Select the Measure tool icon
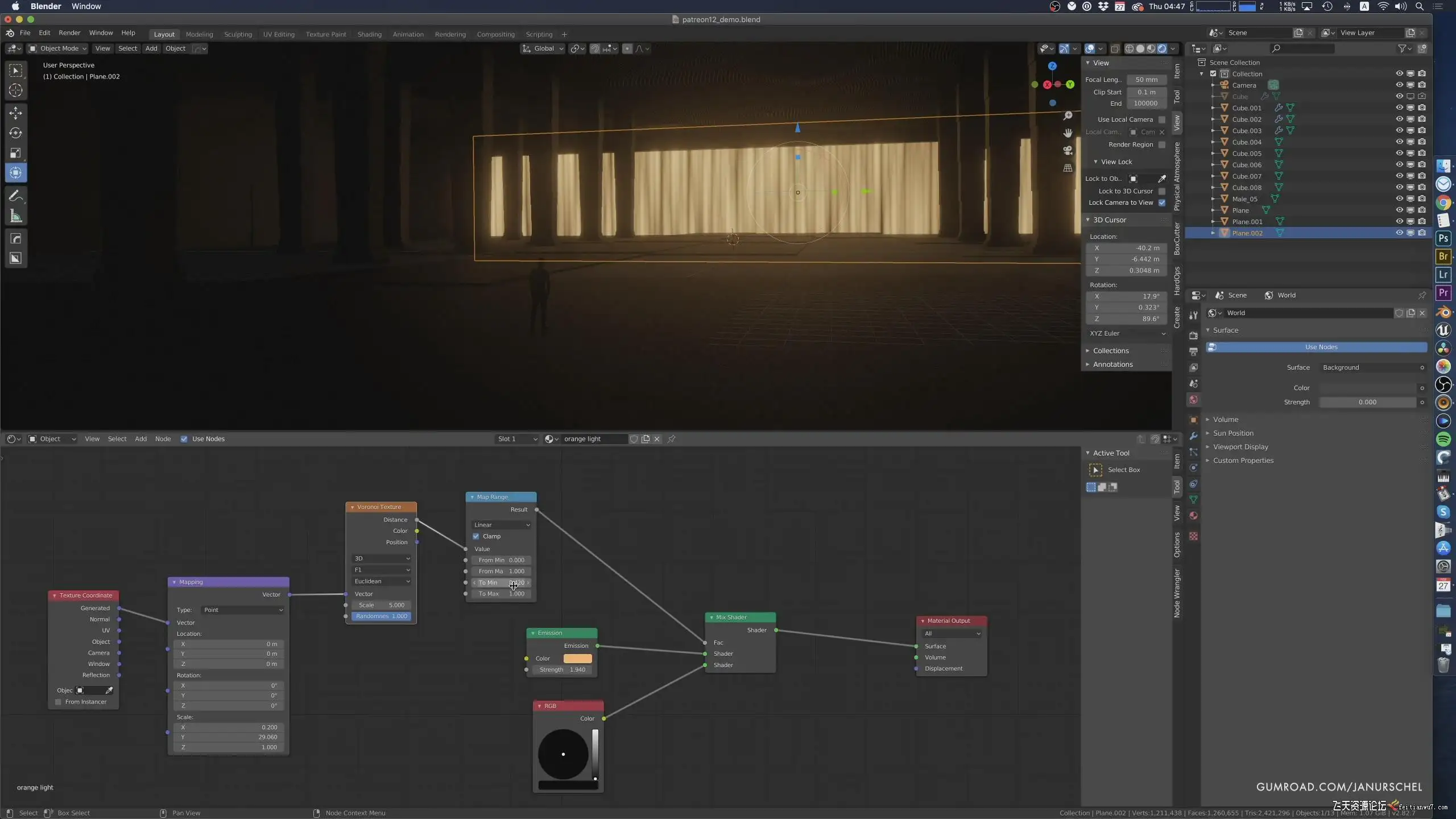The height and width of the screenshot is (819, 1456). (15, 216)
